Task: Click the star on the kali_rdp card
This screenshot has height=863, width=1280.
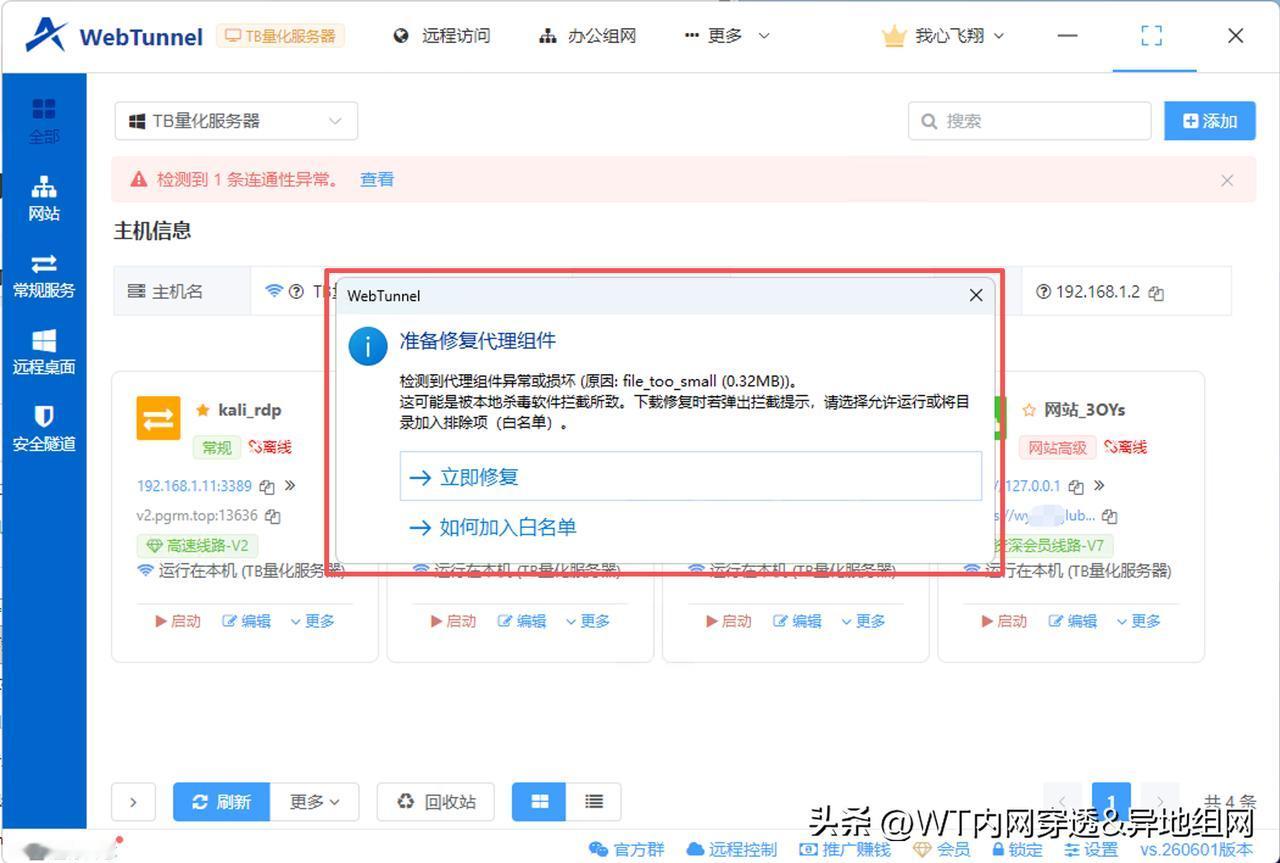Action: (203, 410)
